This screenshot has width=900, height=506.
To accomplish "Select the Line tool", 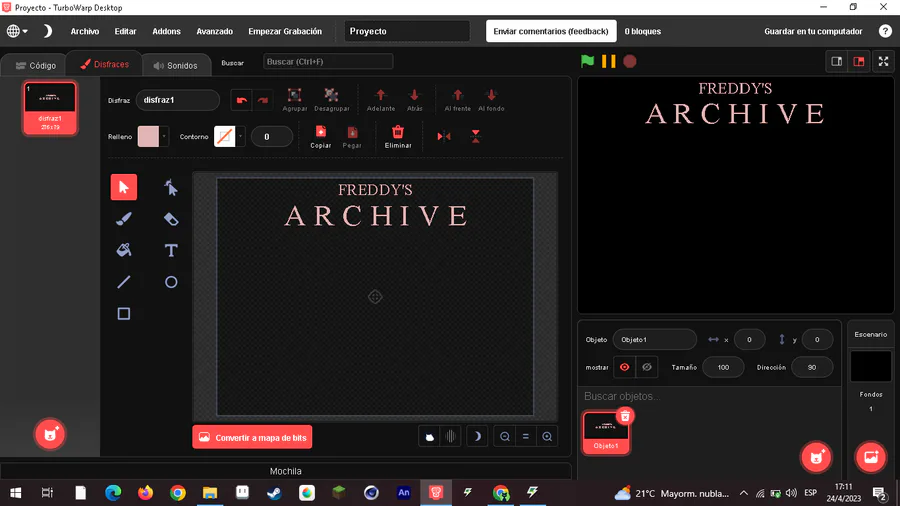I will point(123,282).
